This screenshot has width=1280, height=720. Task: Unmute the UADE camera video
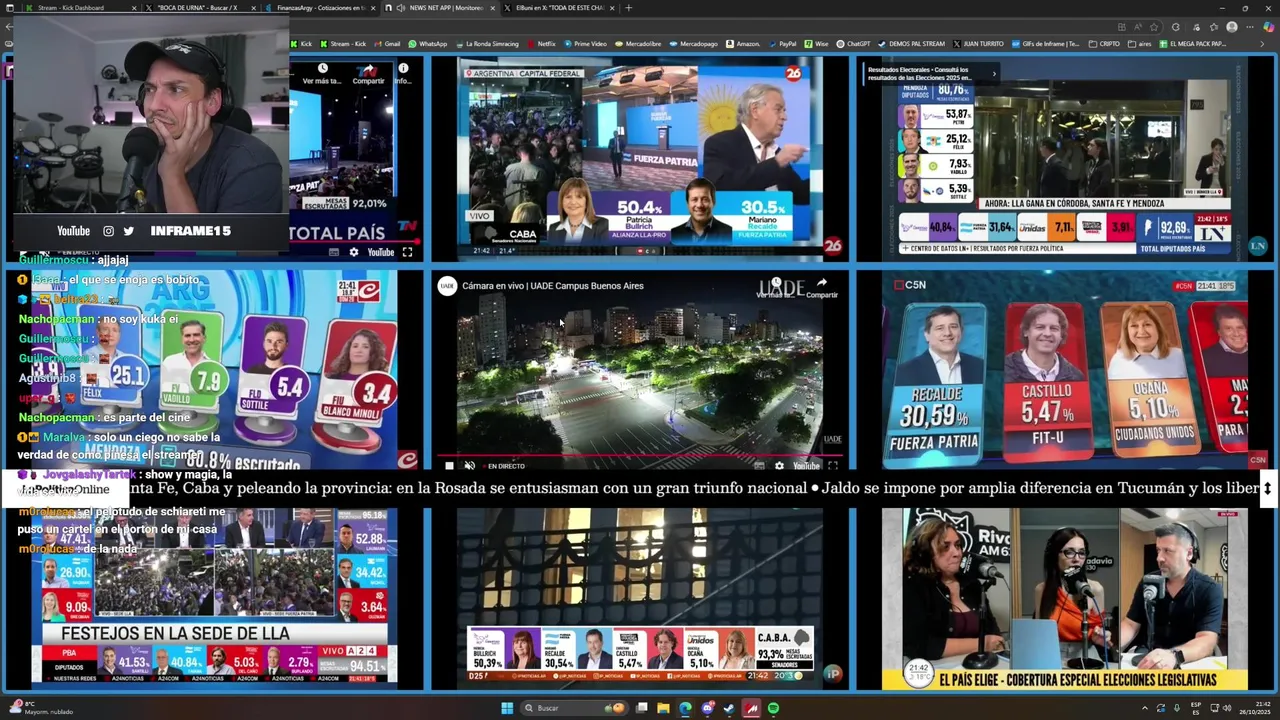[x=469, y=466]
